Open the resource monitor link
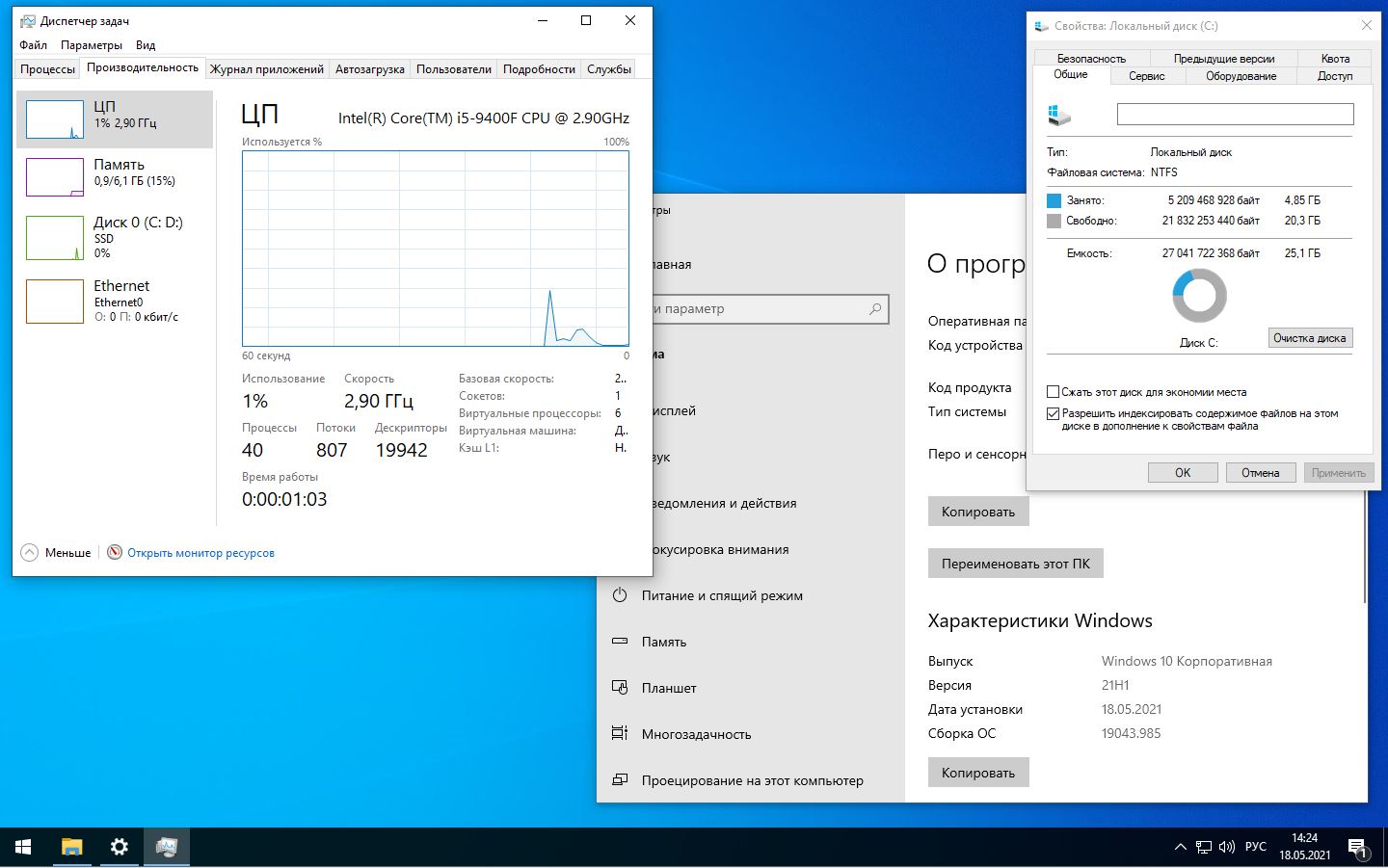This screenshot has height=868, width=1388. coord(200,553)
